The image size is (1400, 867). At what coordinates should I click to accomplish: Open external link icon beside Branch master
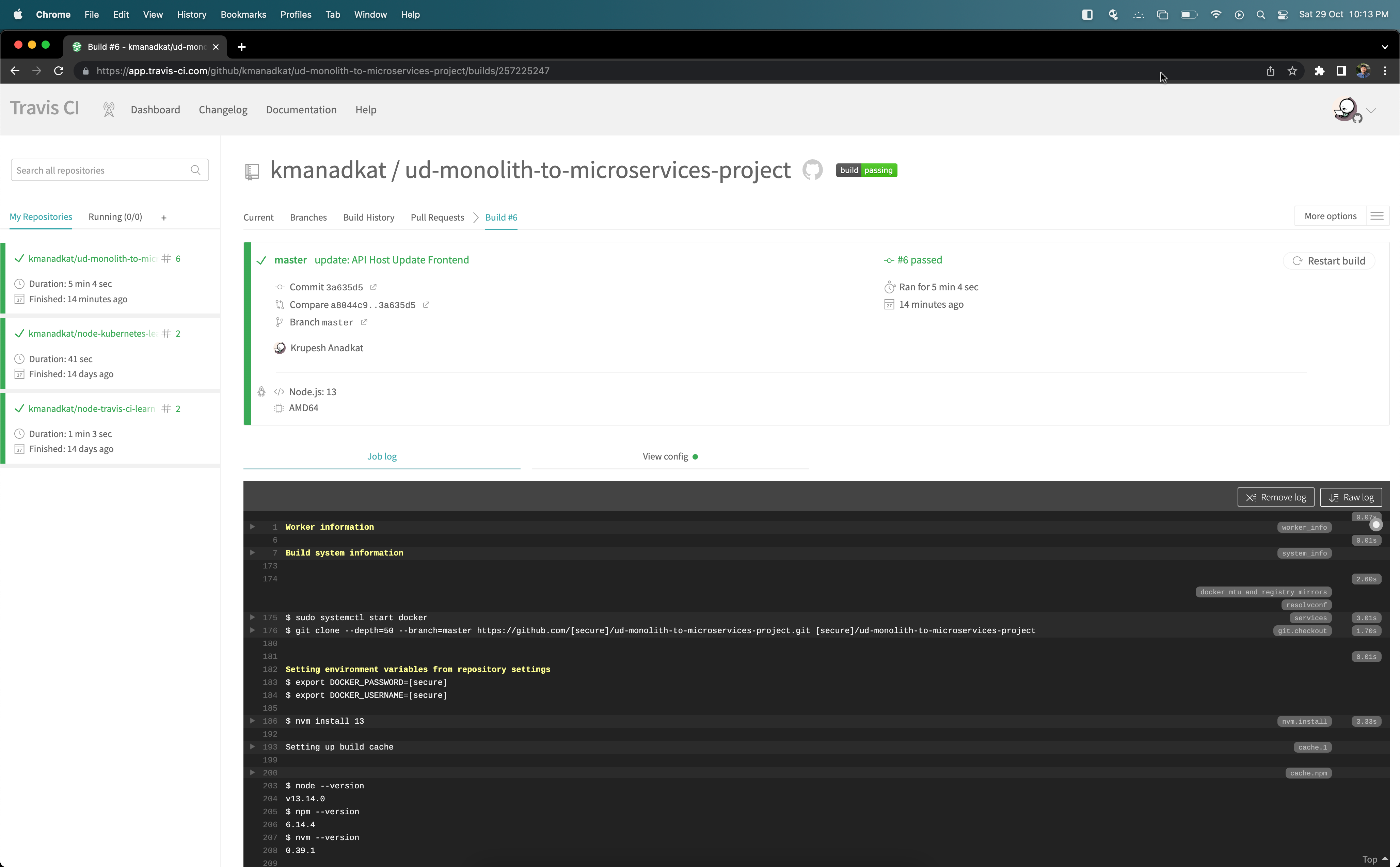364,322
